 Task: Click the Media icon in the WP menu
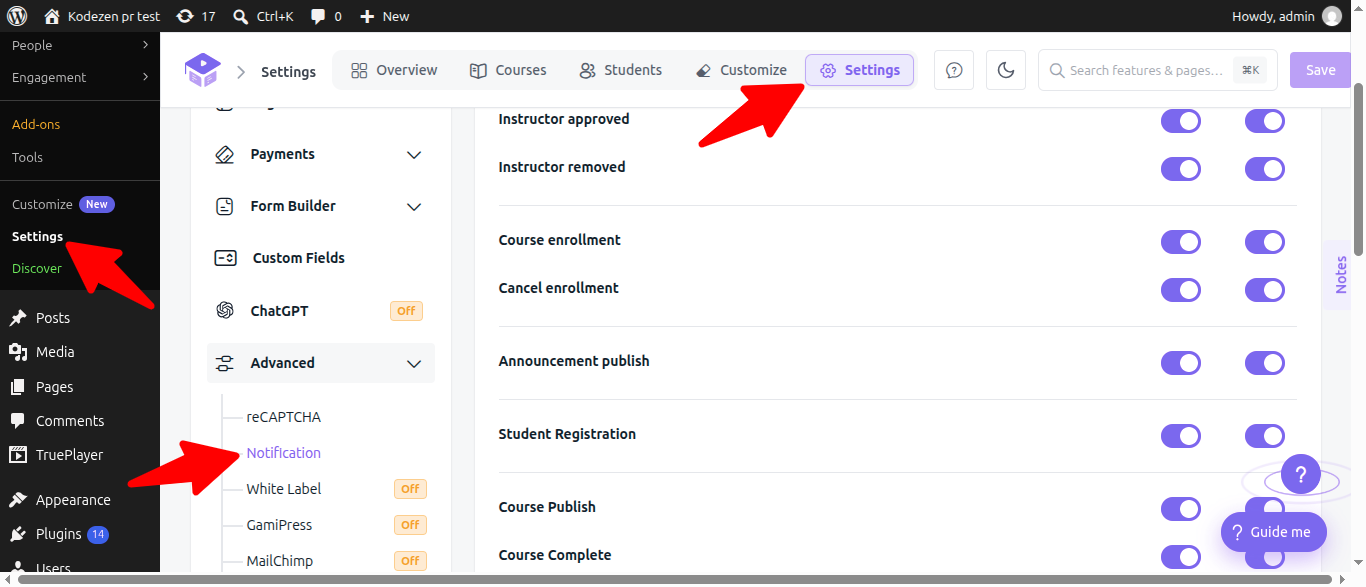click(18, 352)
